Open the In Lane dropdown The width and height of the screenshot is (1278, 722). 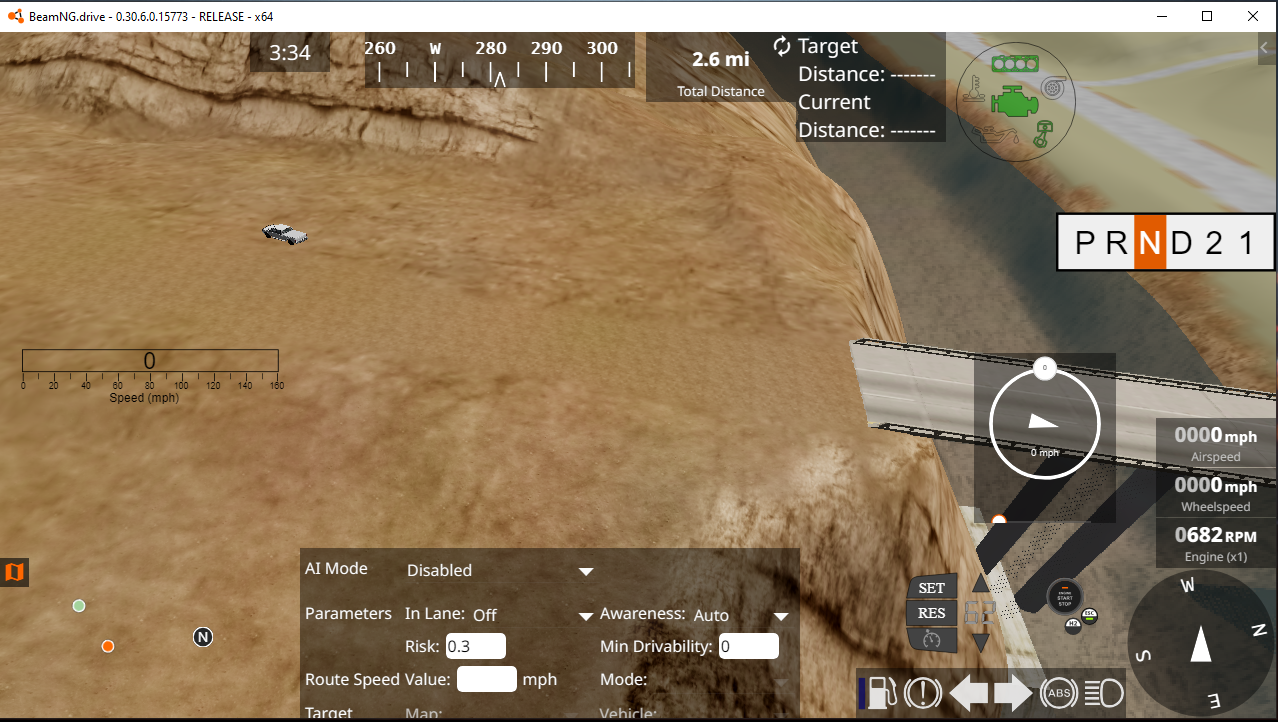pyautogui.click(x=533, y=615)
